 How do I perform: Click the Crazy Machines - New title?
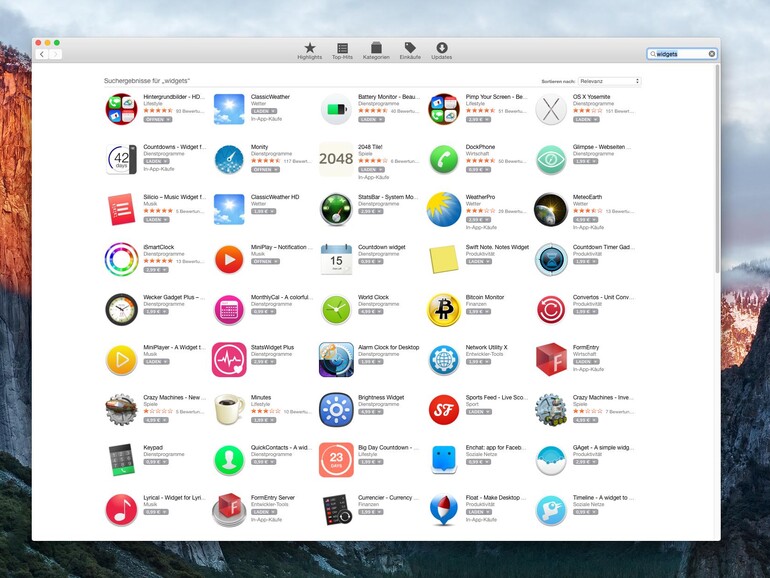click(174, 397)
